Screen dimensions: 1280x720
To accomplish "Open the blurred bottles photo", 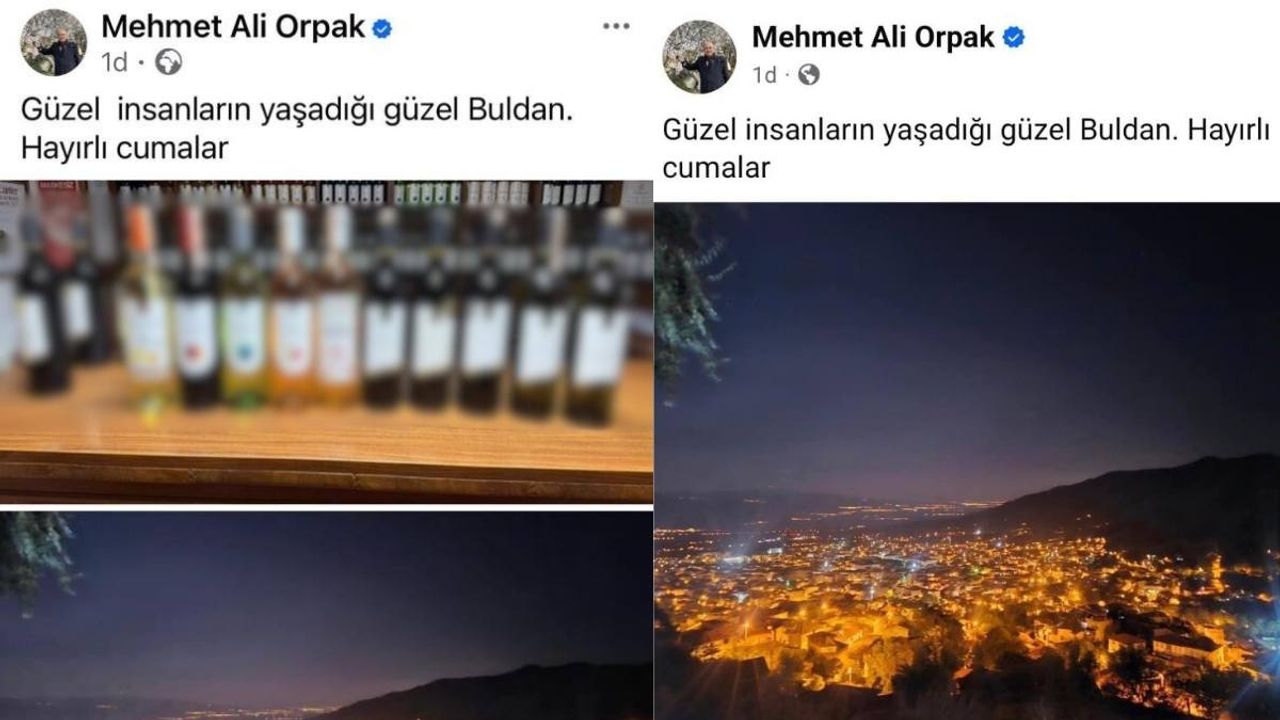I will [x=326, y=341].
